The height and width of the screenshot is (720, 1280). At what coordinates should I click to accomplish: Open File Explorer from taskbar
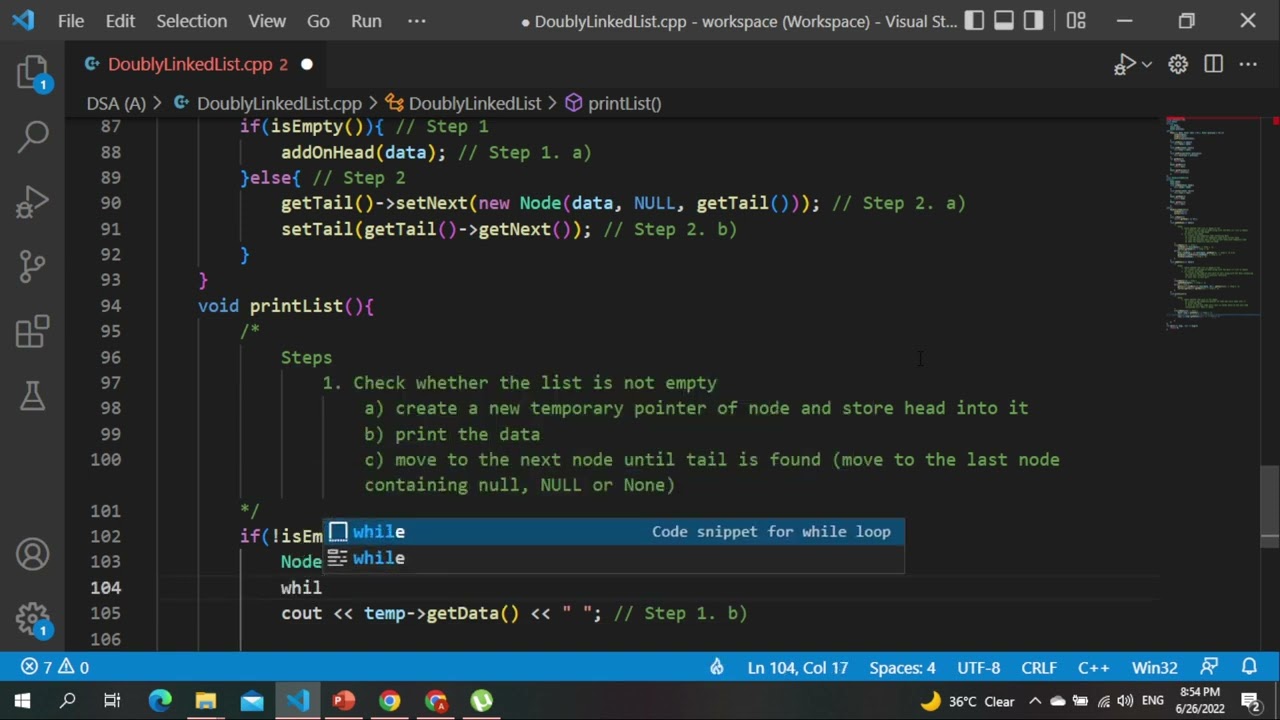click(x=206, y=701)
